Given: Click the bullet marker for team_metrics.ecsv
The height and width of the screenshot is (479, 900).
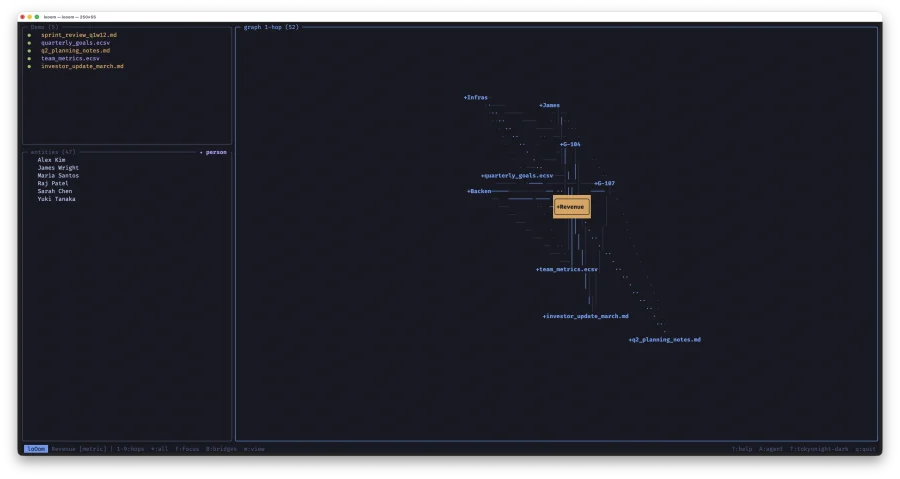Looking at the screenshot, I should coord(29,59).
